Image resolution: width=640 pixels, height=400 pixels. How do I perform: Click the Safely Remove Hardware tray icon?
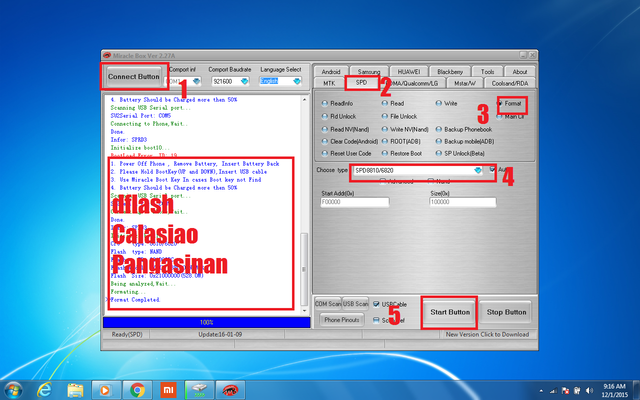pos(577,391)
